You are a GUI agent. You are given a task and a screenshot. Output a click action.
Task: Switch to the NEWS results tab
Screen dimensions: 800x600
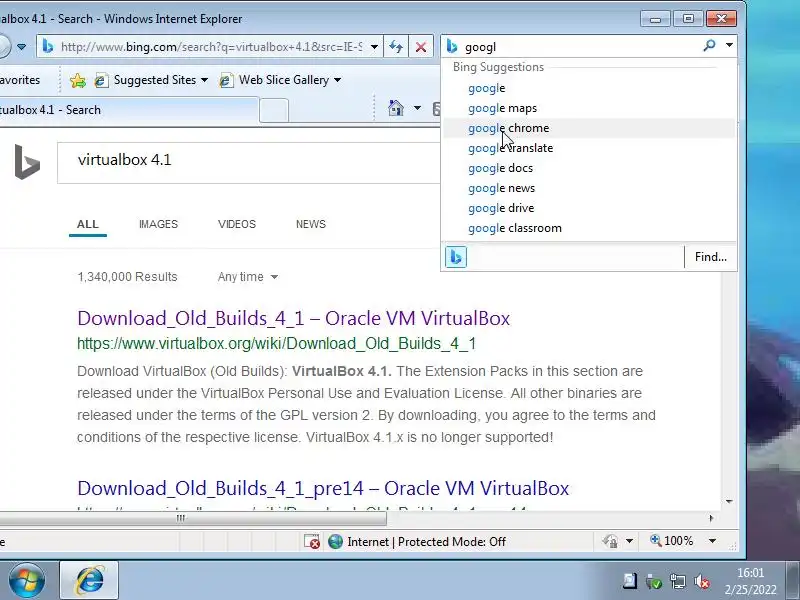pos(311,224)
